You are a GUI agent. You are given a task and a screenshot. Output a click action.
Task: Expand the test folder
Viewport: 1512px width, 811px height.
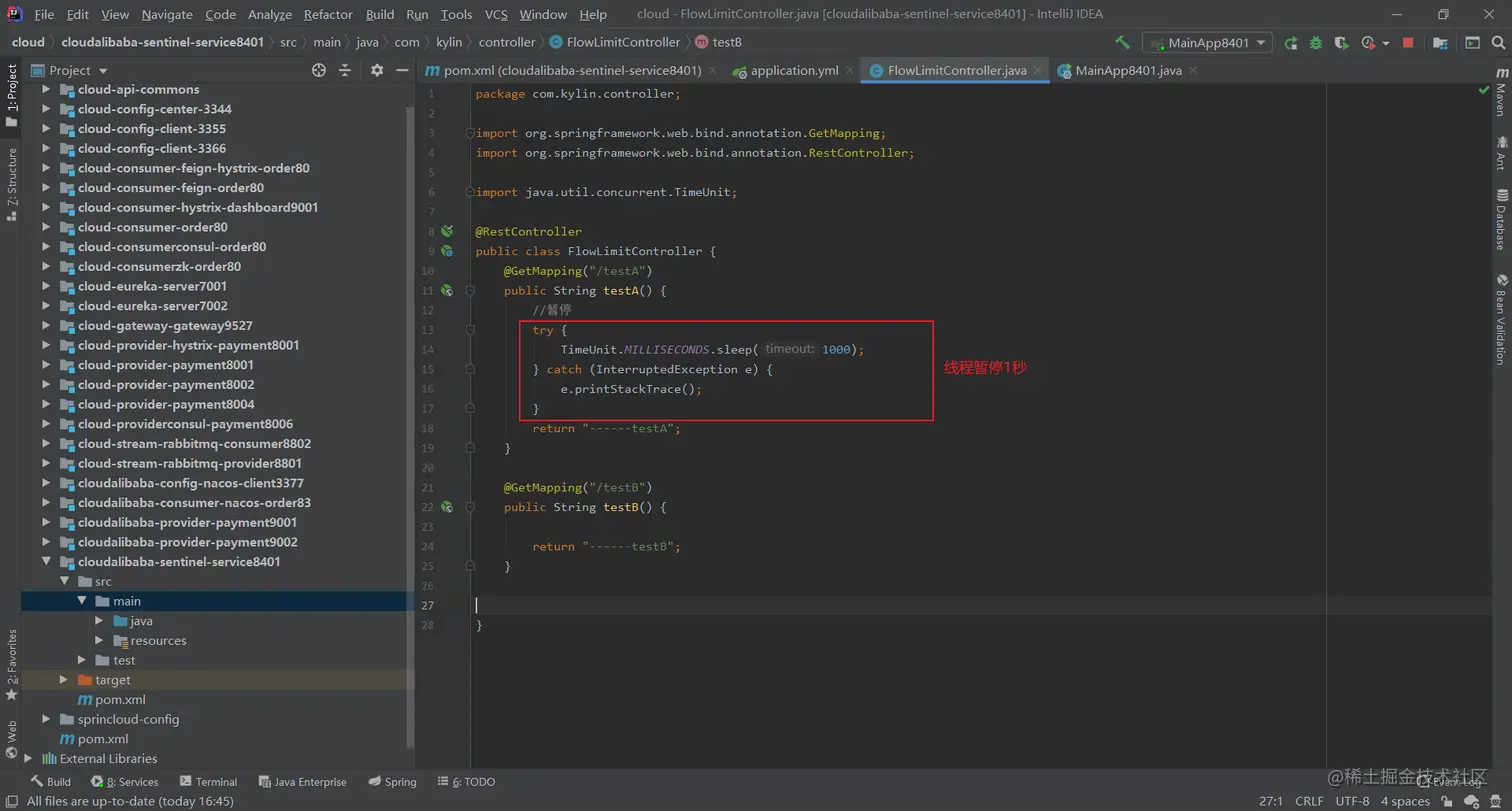82,660
